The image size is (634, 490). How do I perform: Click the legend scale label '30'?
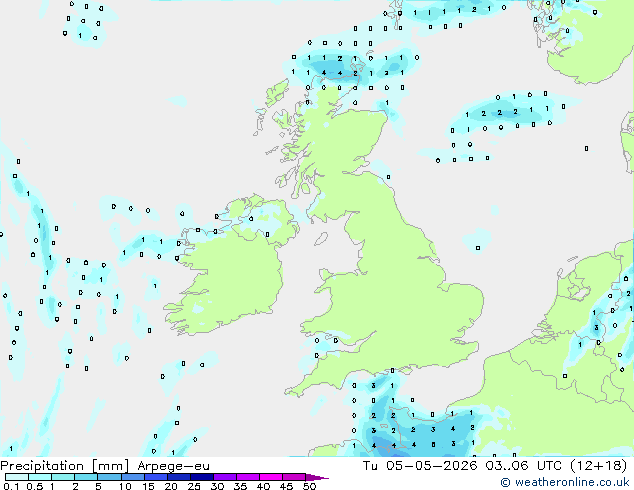coord(218,486)
